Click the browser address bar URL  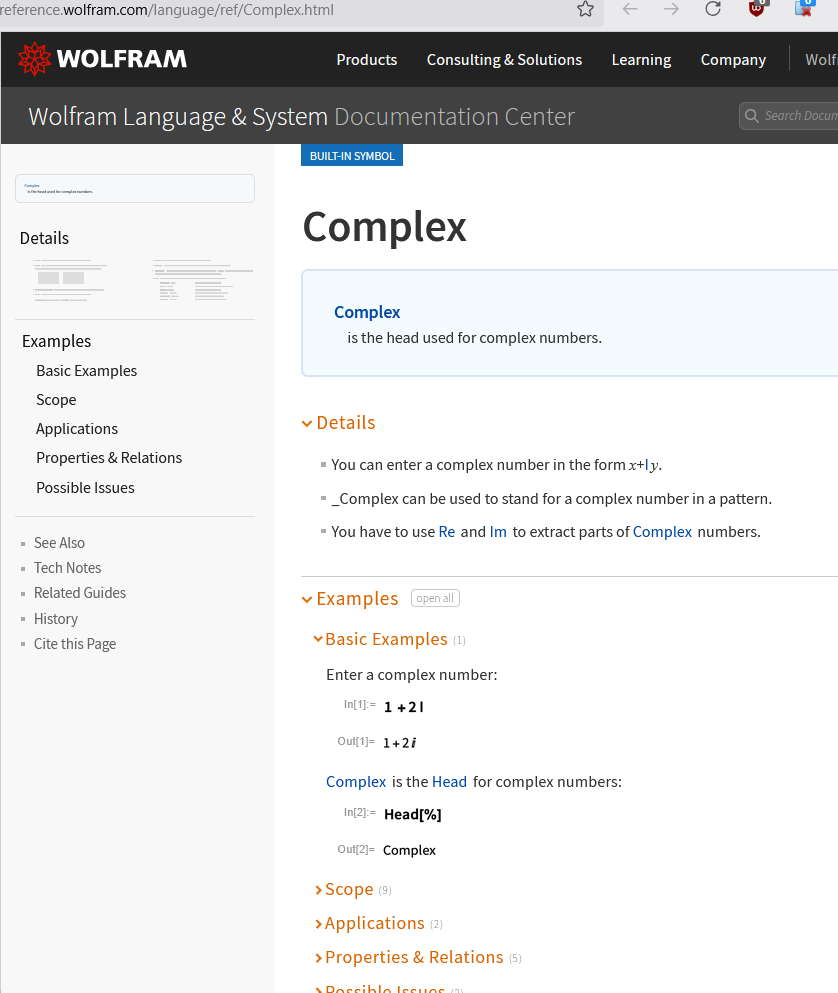click(x=200, y=10)
